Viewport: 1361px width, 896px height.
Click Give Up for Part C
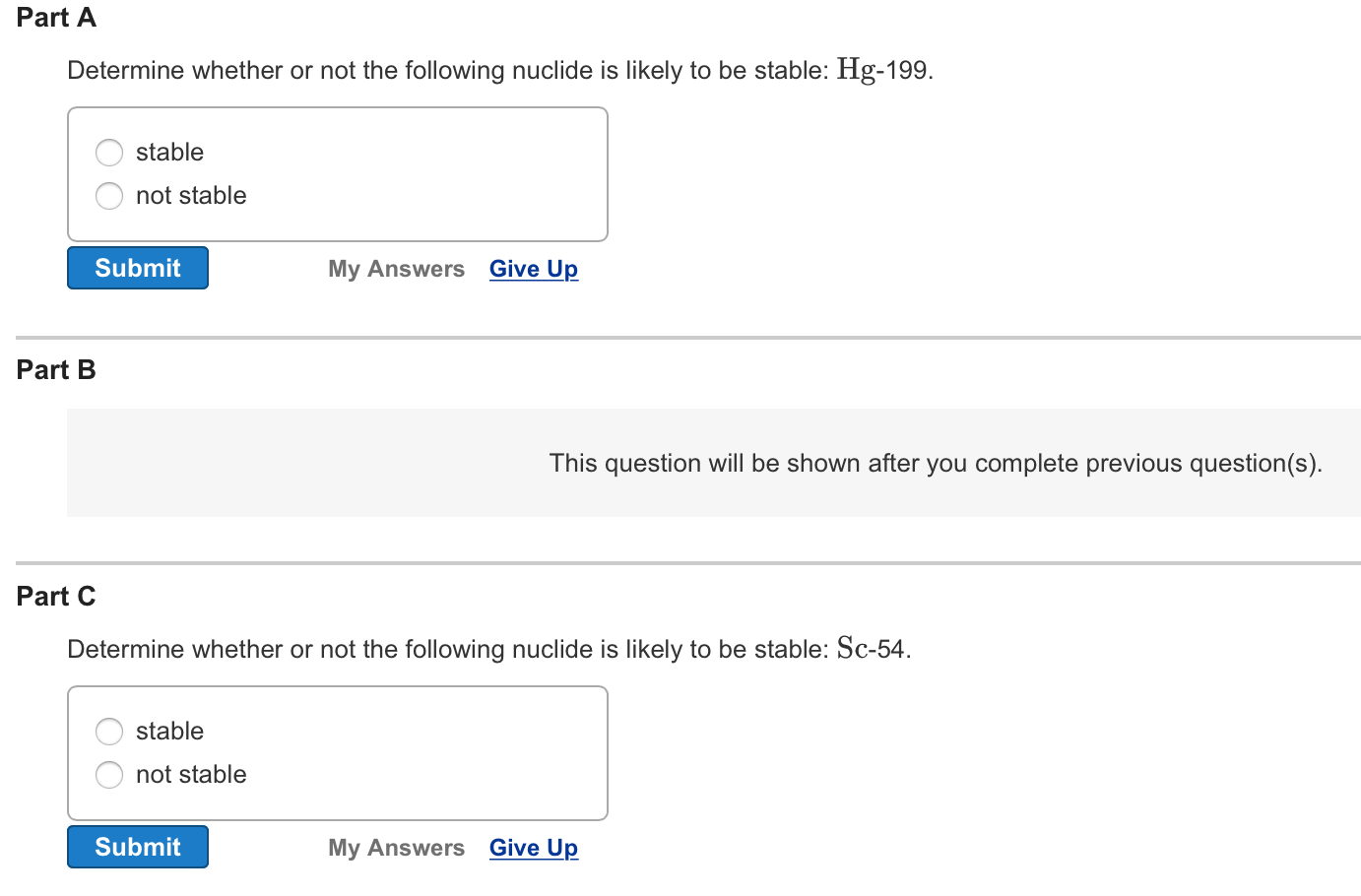pyautogui.click(x=533, y=847)
